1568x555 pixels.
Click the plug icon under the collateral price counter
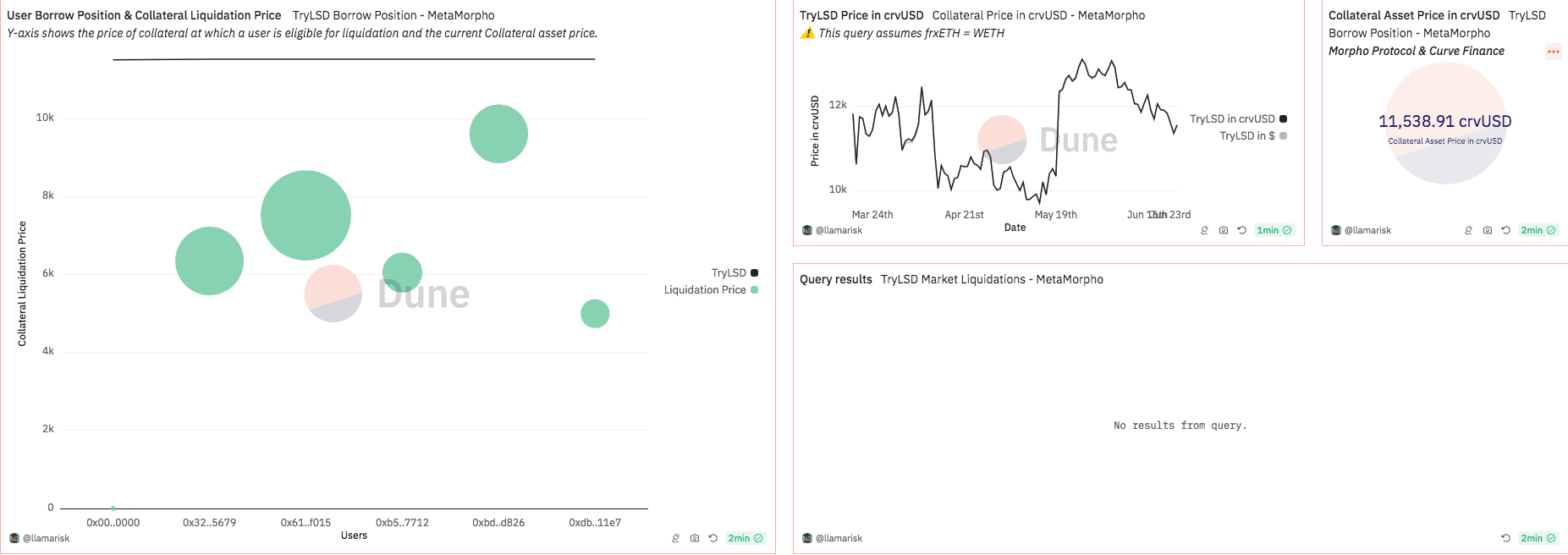[x=1468, y=230]
